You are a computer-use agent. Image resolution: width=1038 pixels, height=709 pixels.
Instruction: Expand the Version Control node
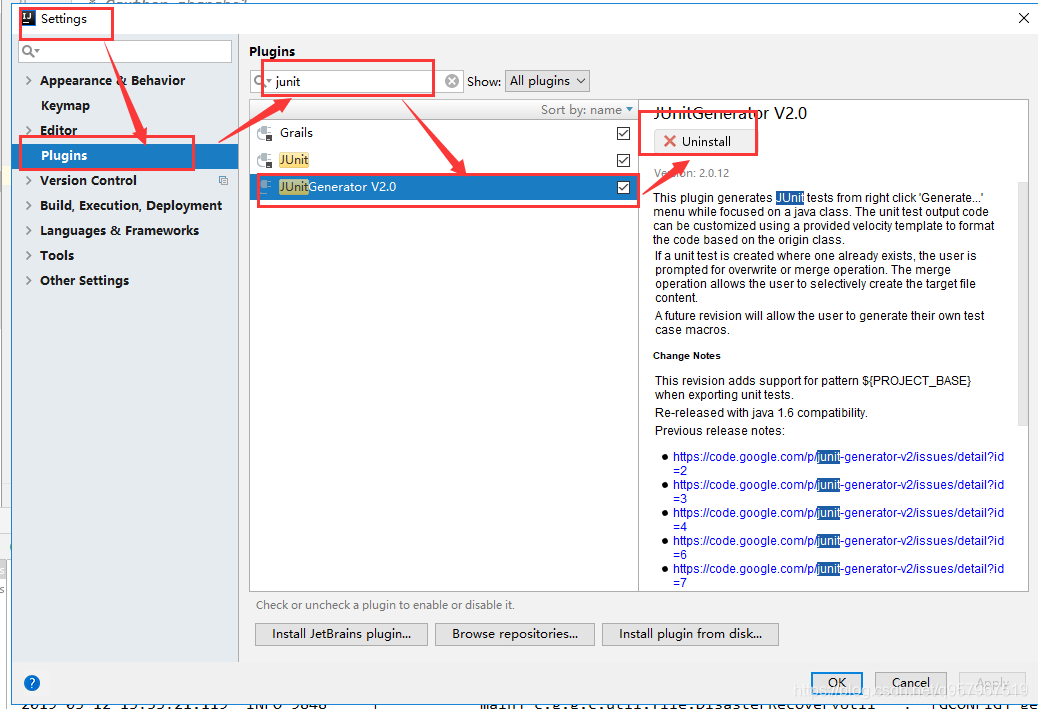[x=28, y=181]
